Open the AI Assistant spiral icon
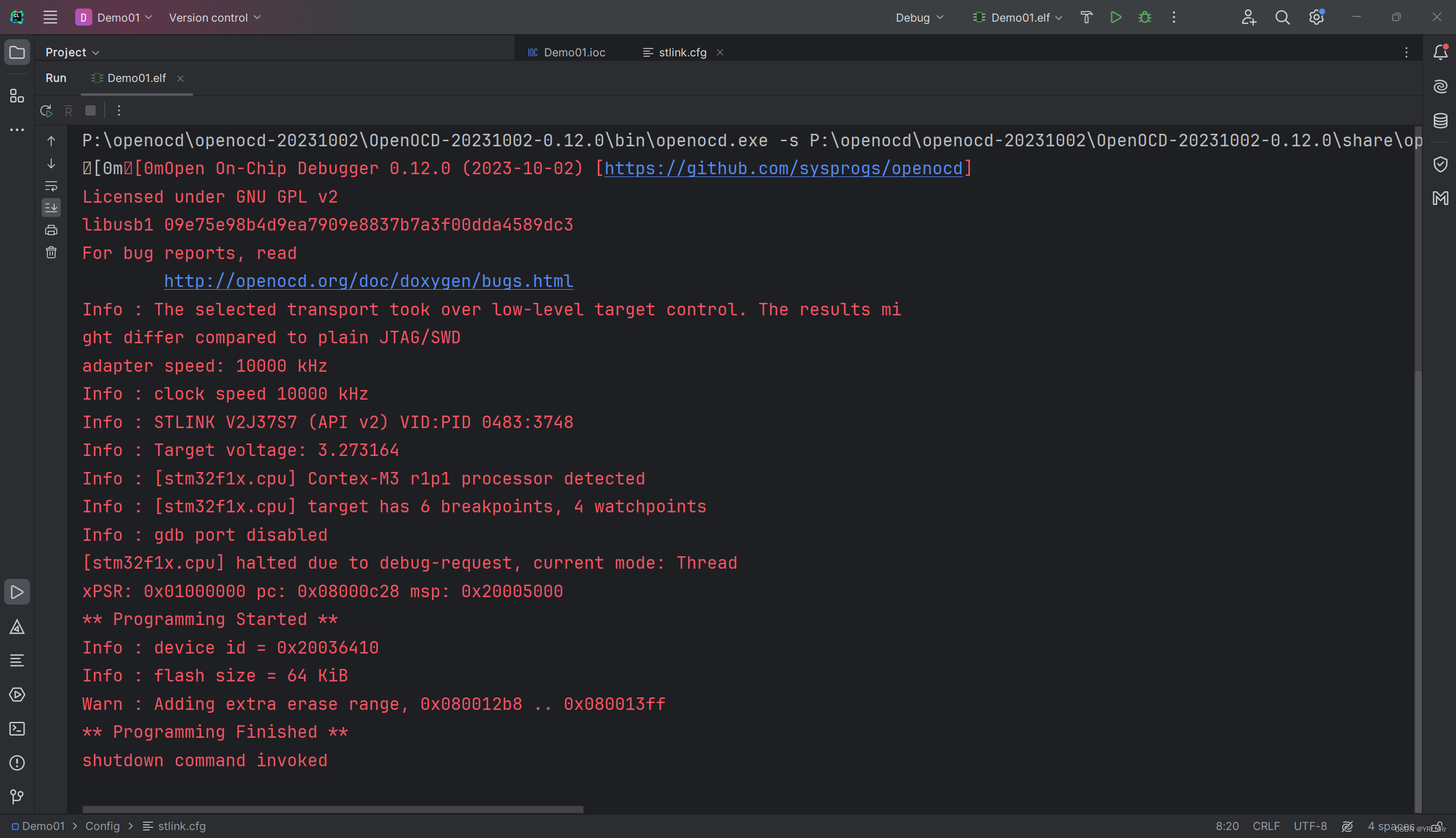Screen dimensions: 1456x838 (x=1440, y=87)
